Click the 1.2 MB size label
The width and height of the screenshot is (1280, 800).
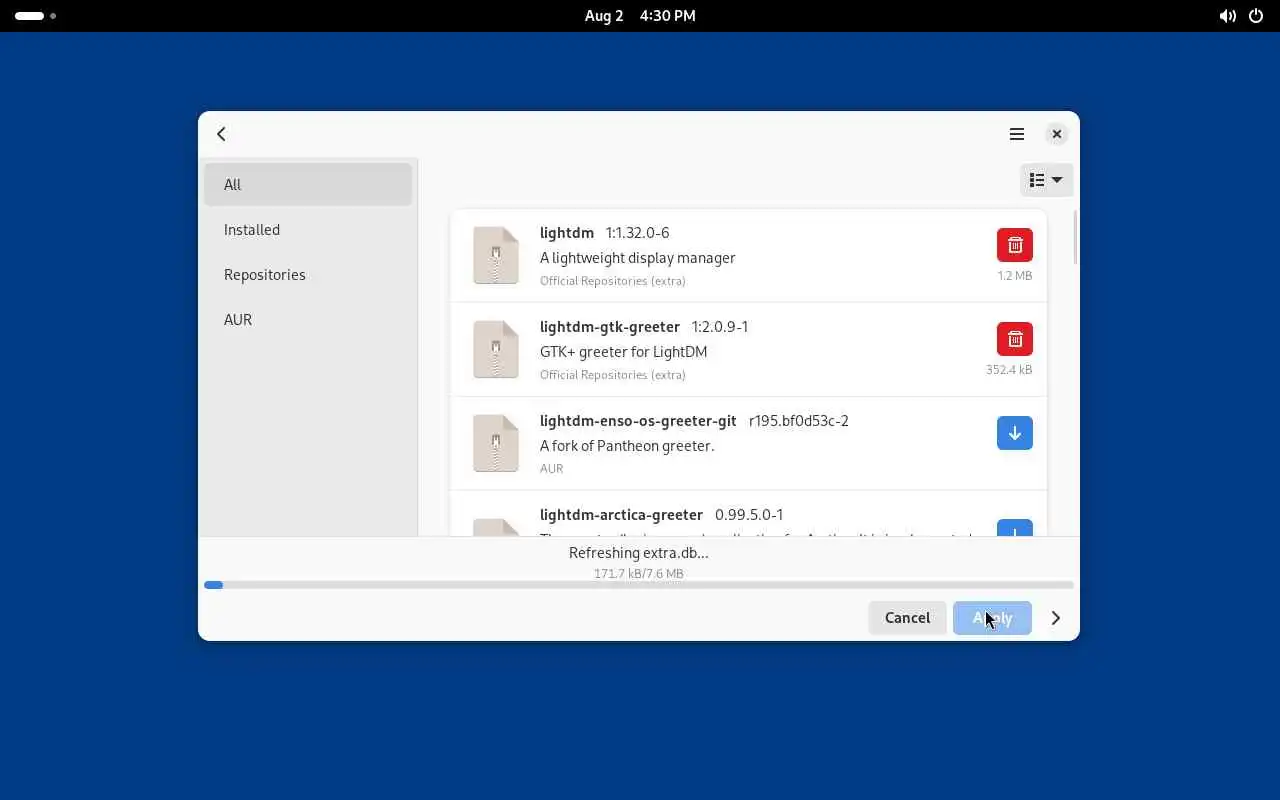pos(1015,276)
